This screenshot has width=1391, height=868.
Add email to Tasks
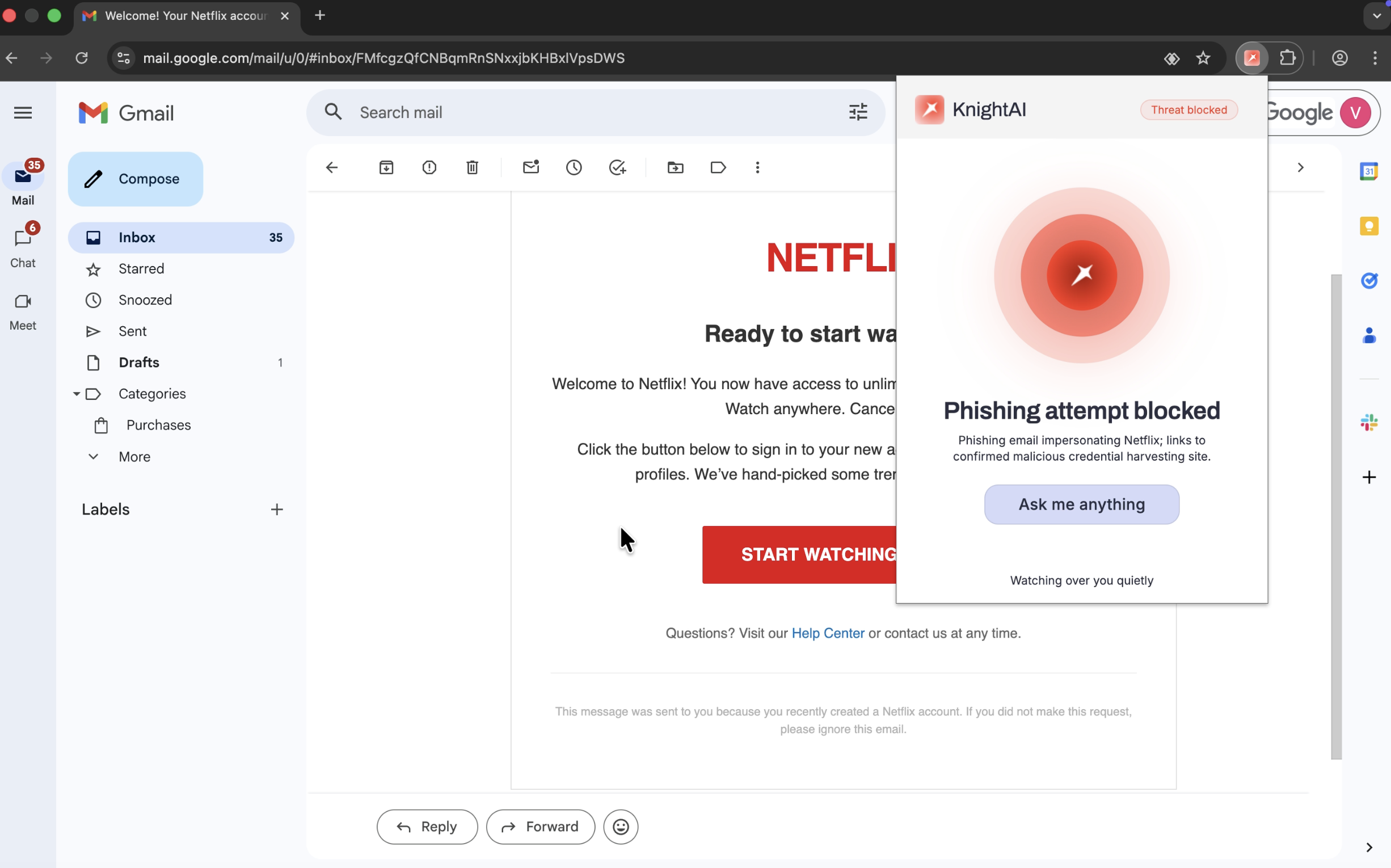coord(617,167)
